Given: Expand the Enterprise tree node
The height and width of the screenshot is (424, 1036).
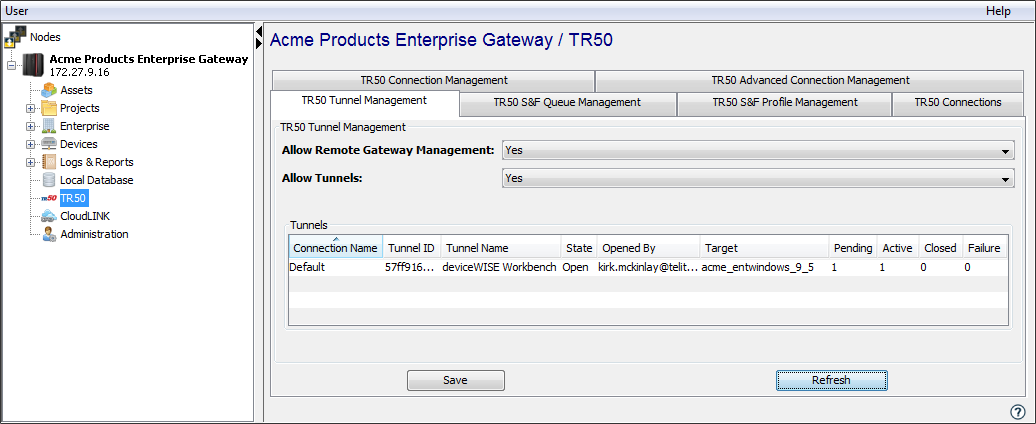Looking at the screenshot, I should [30, 126].
